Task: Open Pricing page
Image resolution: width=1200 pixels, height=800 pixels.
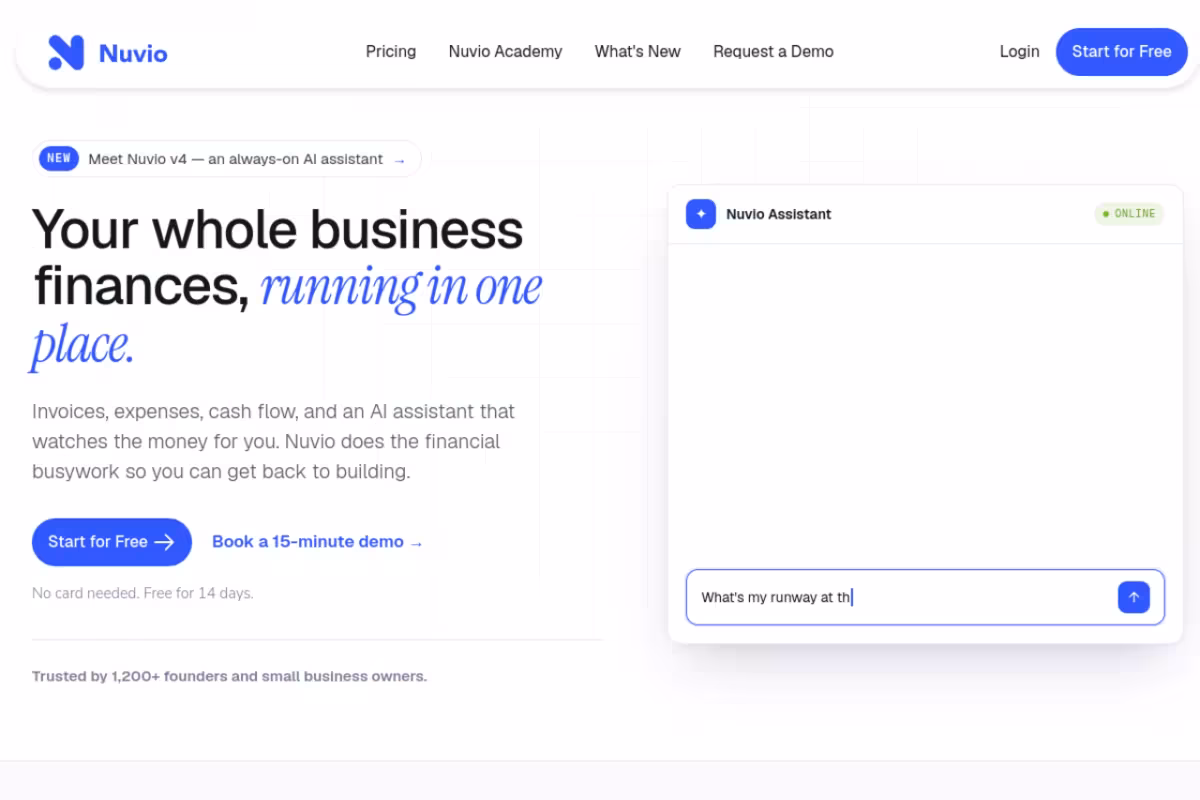Action: [x=391, y=51]
